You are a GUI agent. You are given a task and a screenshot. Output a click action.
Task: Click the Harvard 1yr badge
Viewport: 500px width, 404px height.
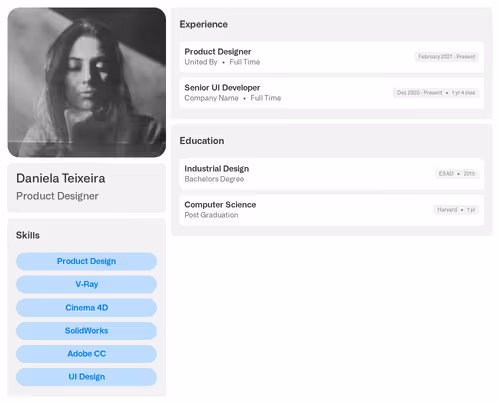point(456,210)
